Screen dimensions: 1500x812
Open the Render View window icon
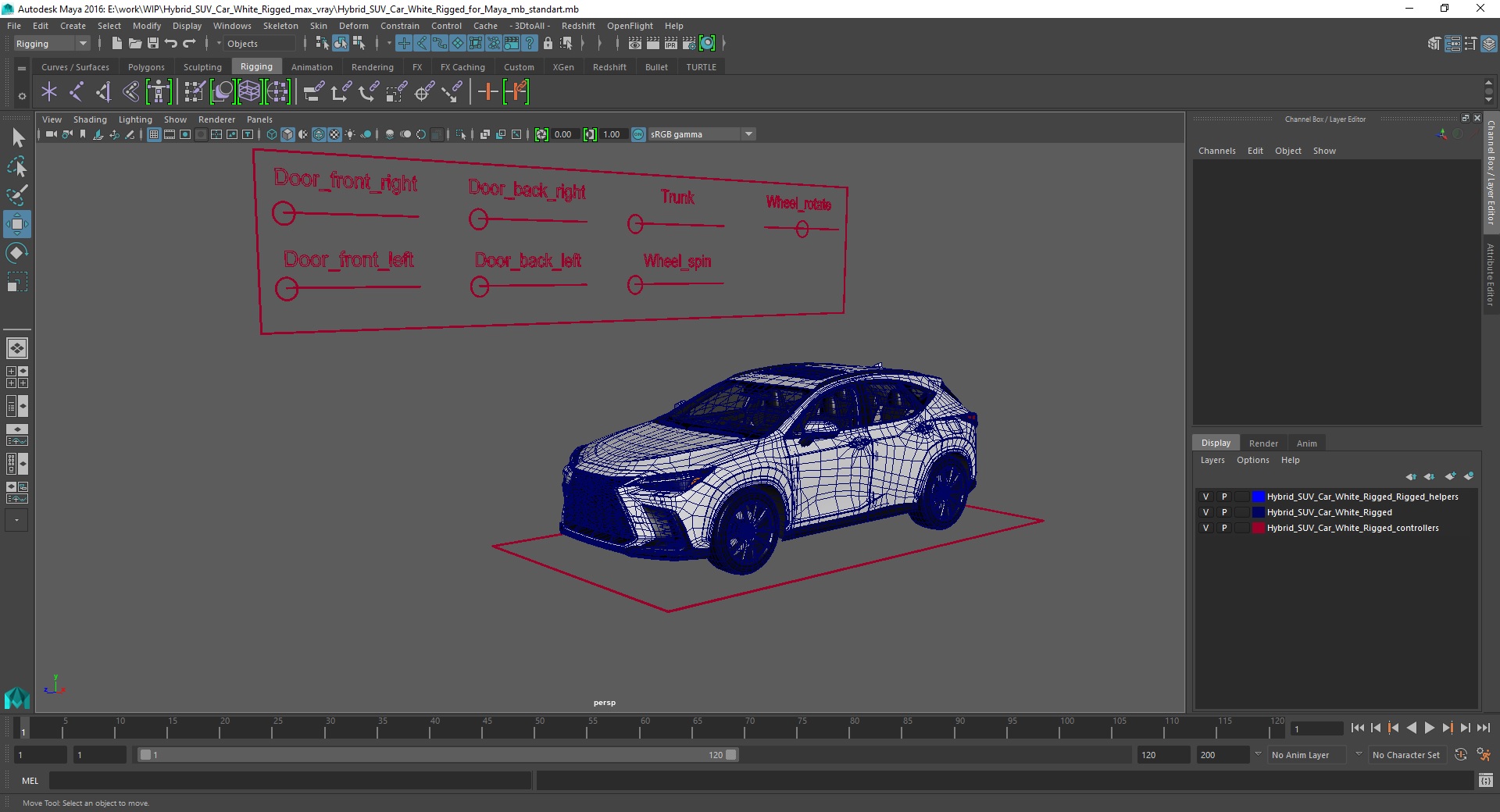pyautogui.click(x=635, y=44)
